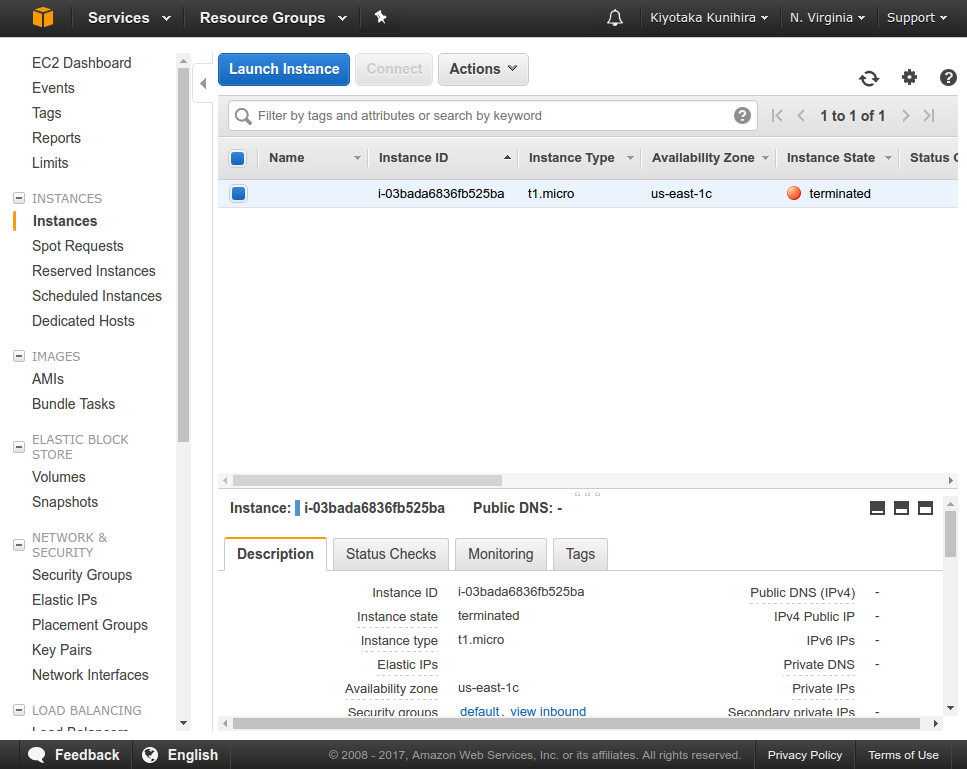Toggle the select-all instances checkbox

(x=237, y=158)
